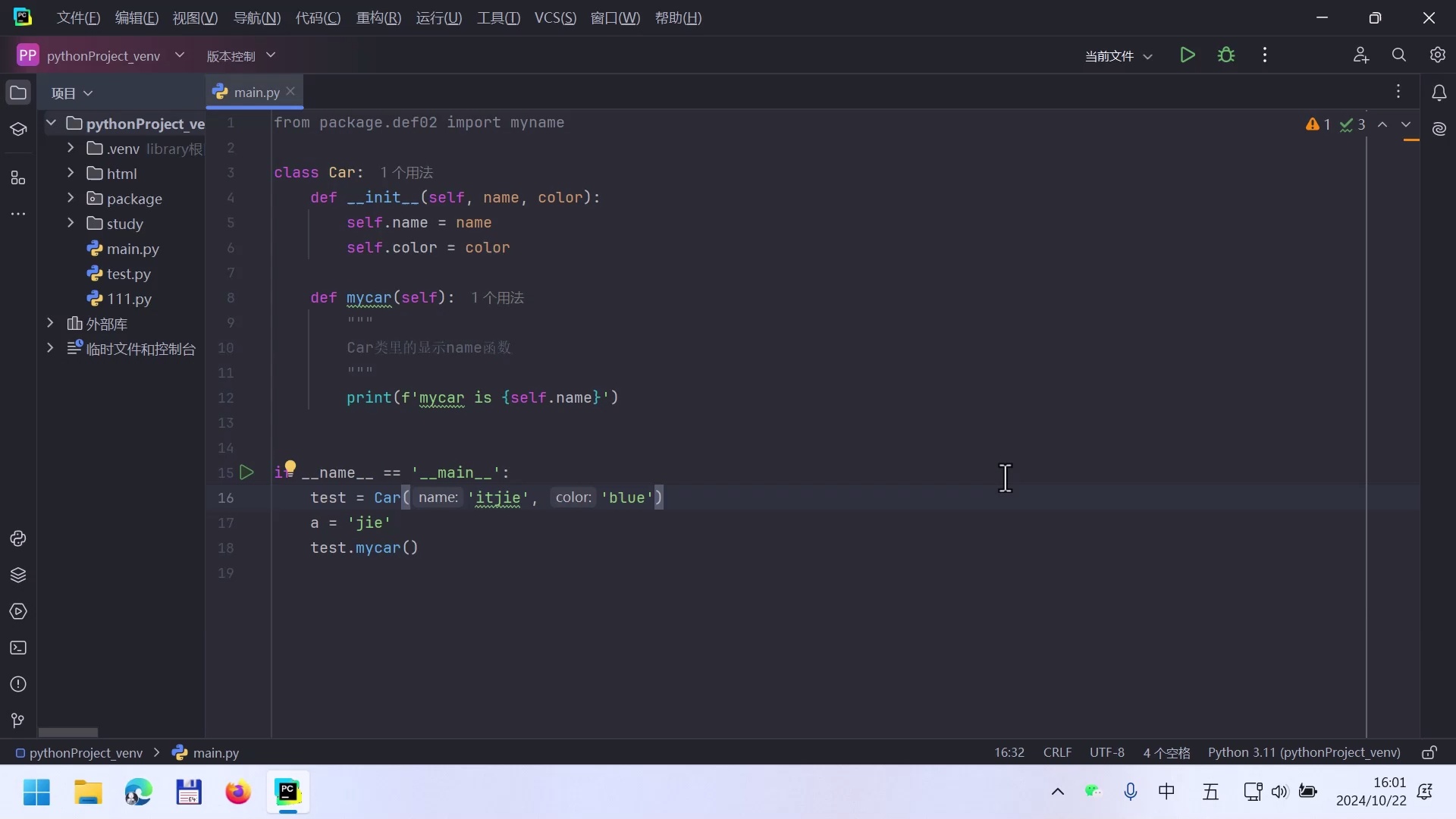Image resolution: width=1456 pixels, height=819 pixels.
Task: Open the Problems tool window
Action: (18, 684)
